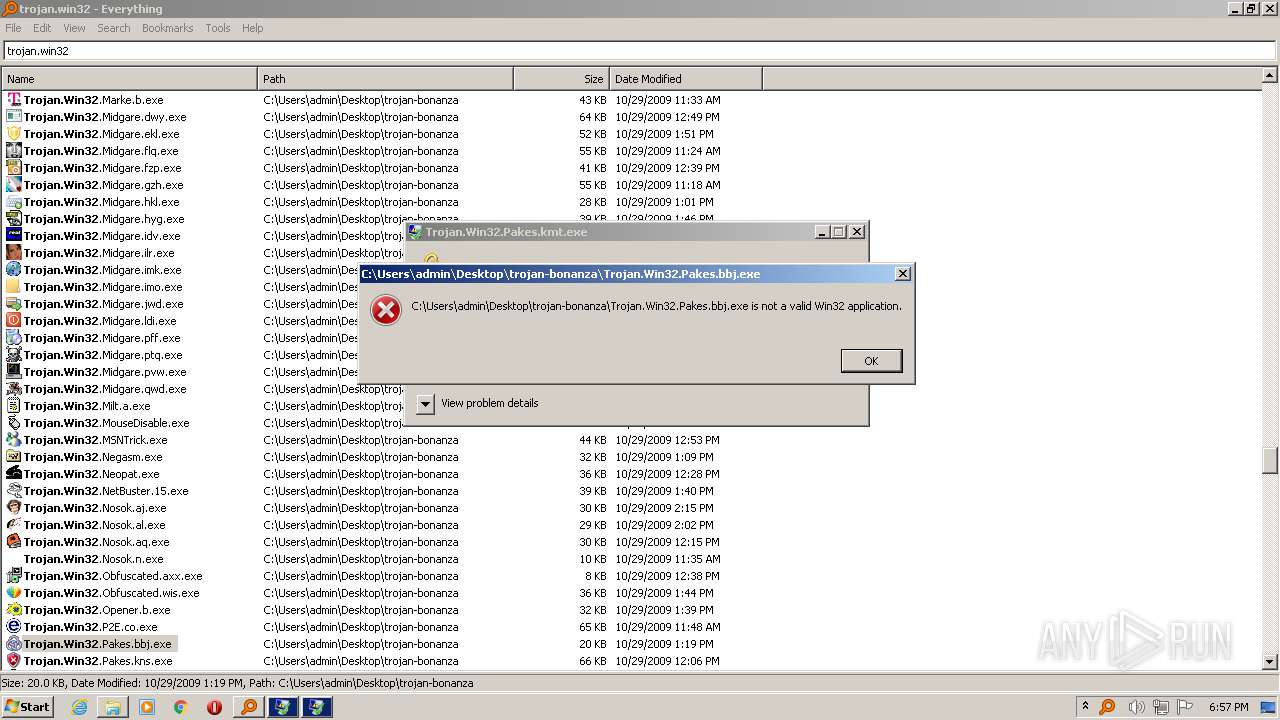
Task: Open Google Chrome from the taskbar
Action: [x=181, y=707]
